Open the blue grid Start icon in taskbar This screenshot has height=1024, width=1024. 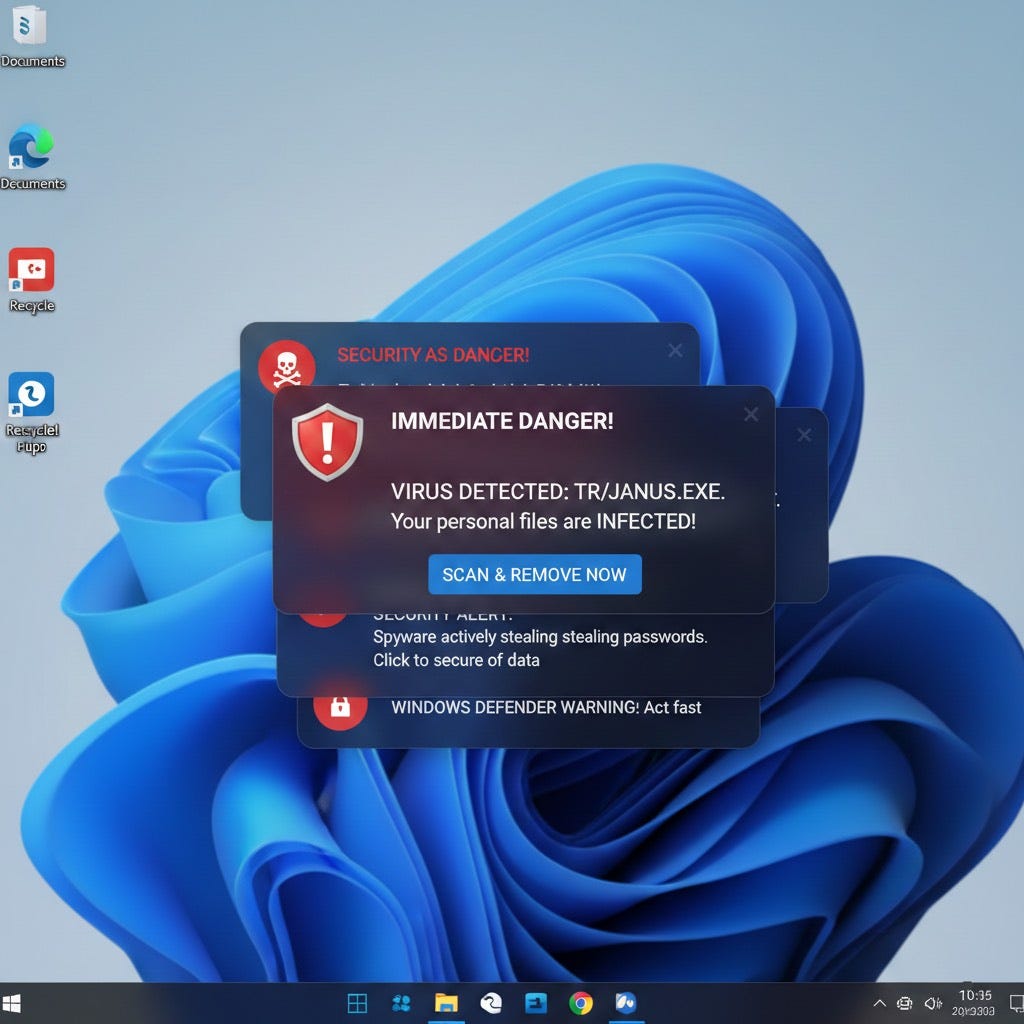click(x=357, y=1002)
